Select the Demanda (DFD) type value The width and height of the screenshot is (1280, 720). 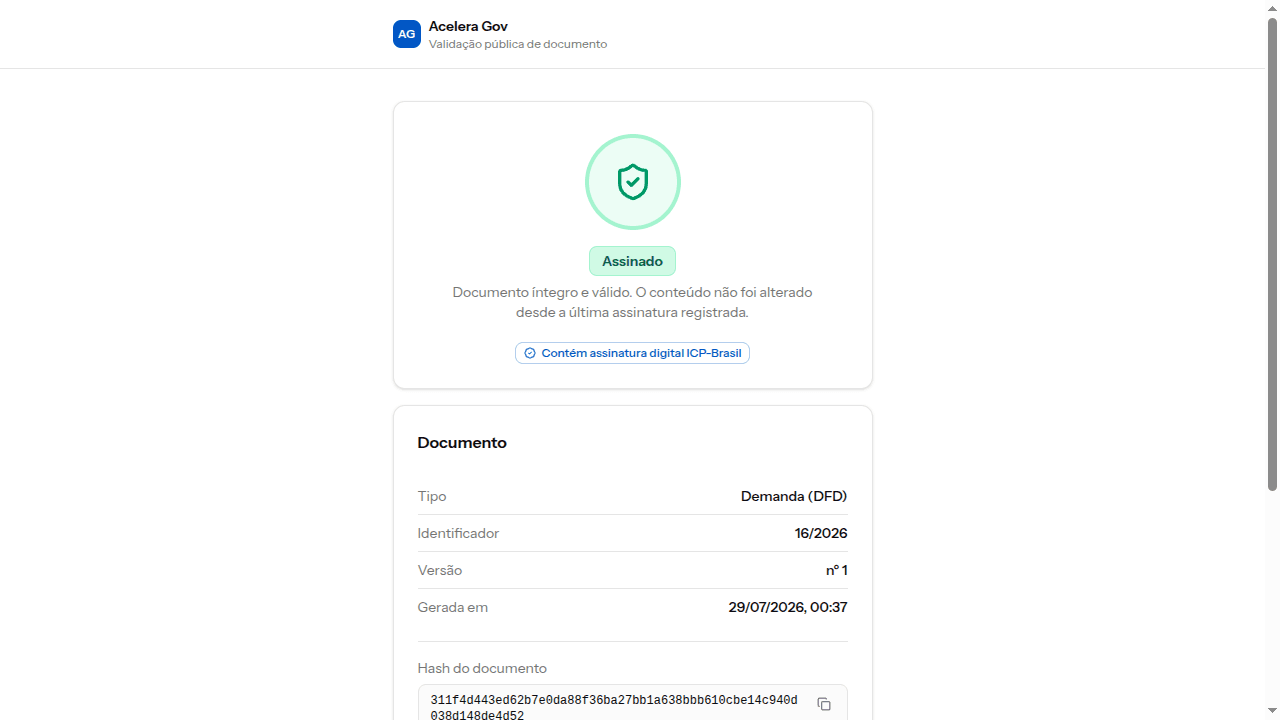click(794, 496)
